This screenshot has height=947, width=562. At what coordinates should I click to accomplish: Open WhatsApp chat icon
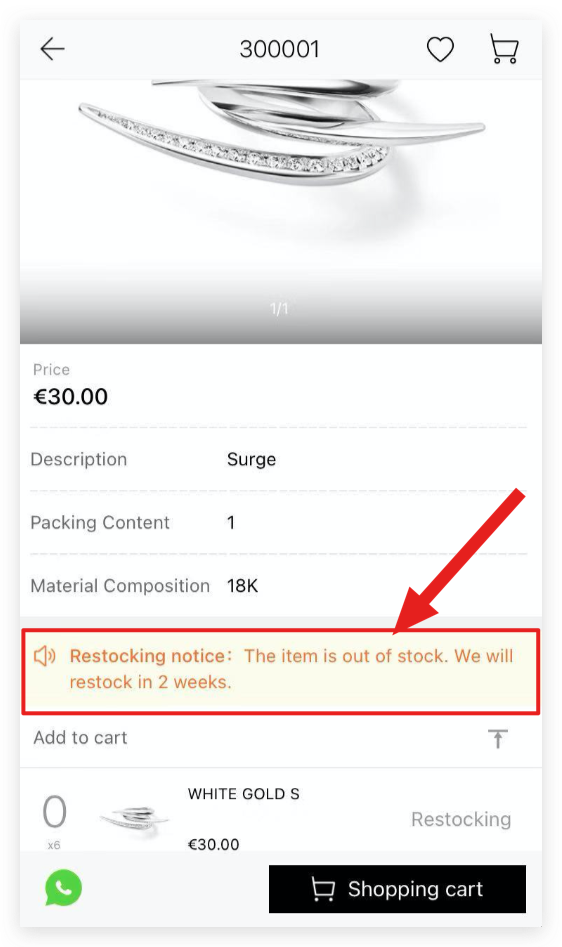pos(63,888)
